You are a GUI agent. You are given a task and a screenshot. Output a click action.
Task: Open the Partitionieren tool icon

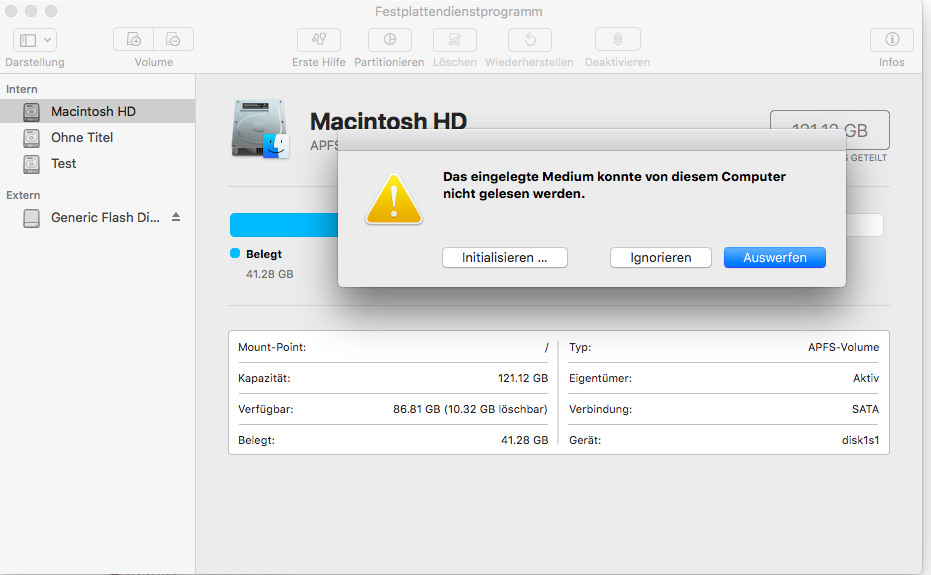click(x=390, y=39)
